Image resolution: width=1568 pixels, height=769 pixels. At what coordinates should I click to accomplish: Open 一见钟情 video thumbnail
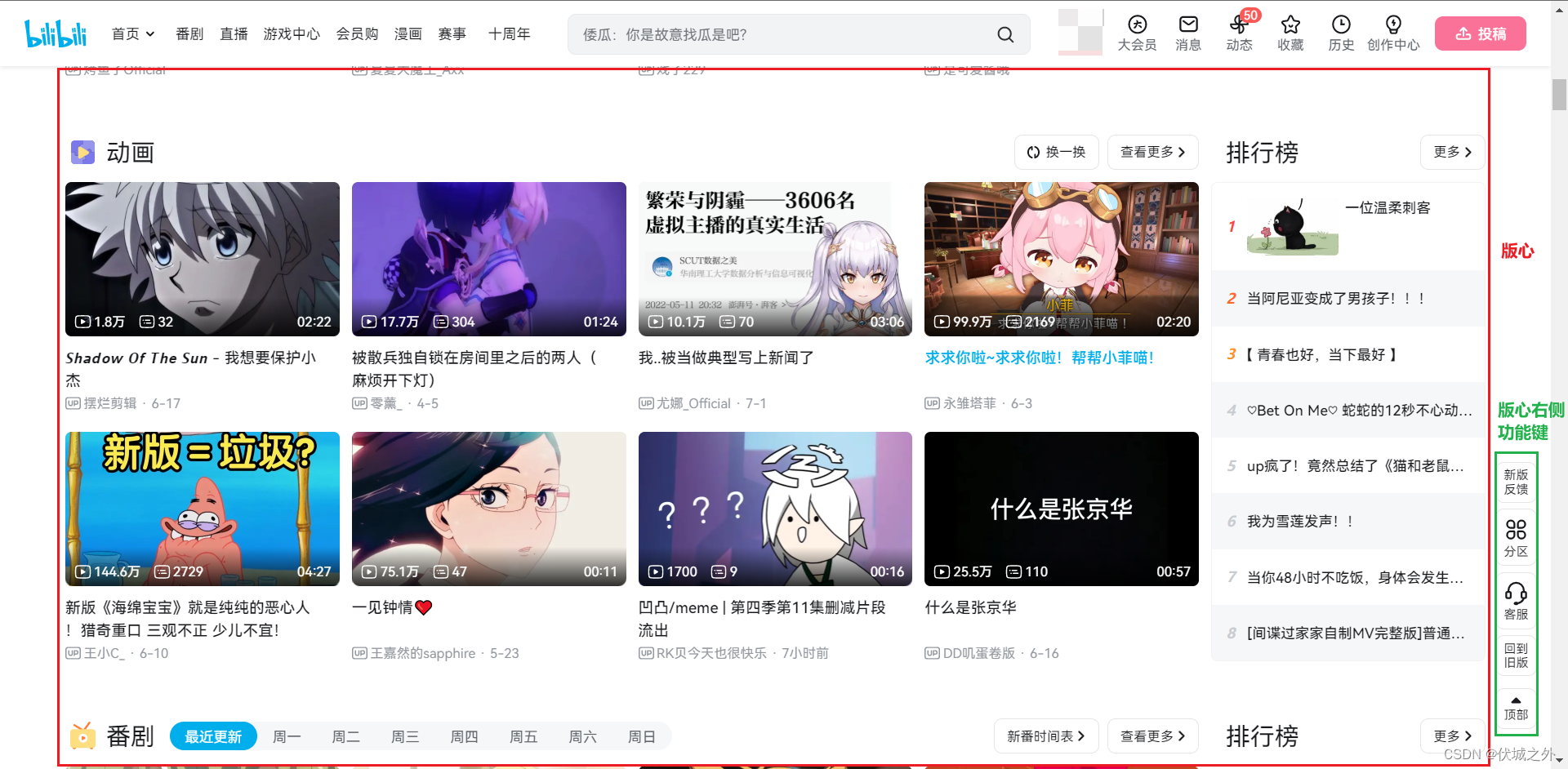pyautogui.click(x=488, y=509)
